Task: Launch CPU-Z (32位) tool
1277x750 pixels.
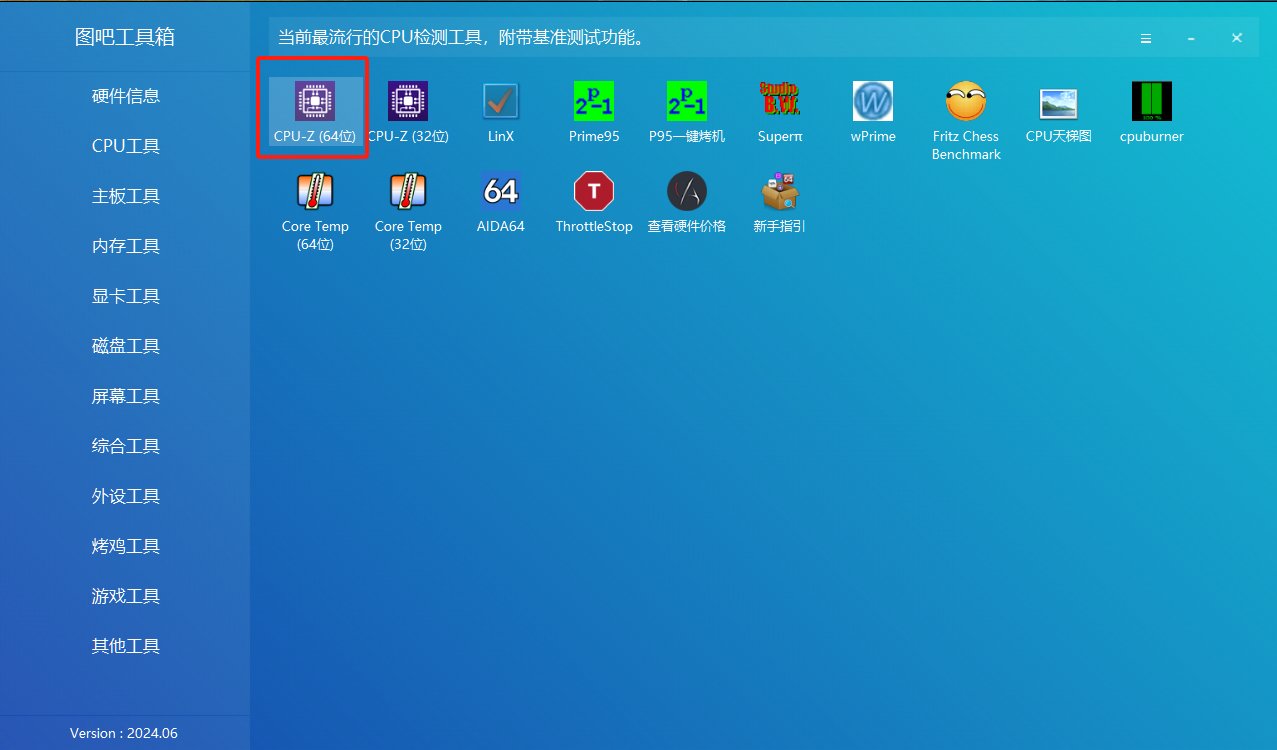Action: (408, 111)
